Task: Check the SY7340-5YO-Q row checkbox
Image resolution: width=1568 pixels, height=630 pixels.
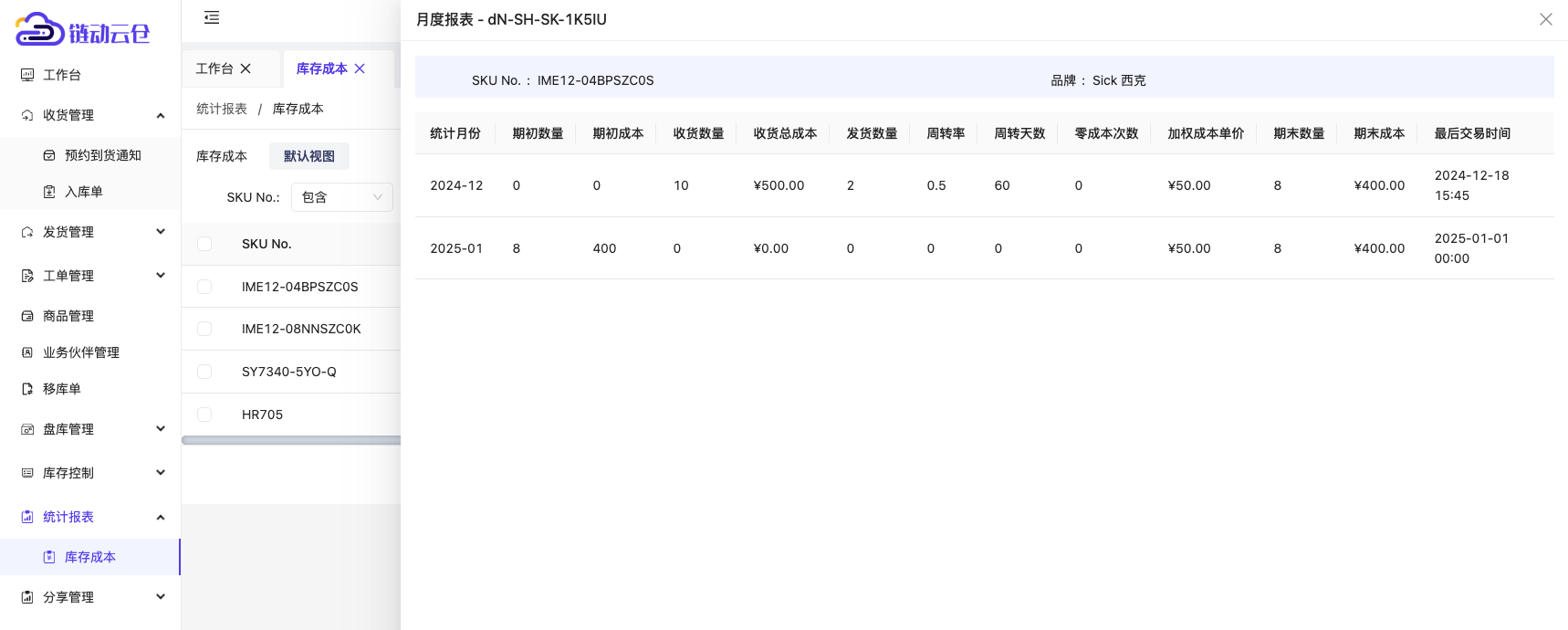Action: click(204, 372)
